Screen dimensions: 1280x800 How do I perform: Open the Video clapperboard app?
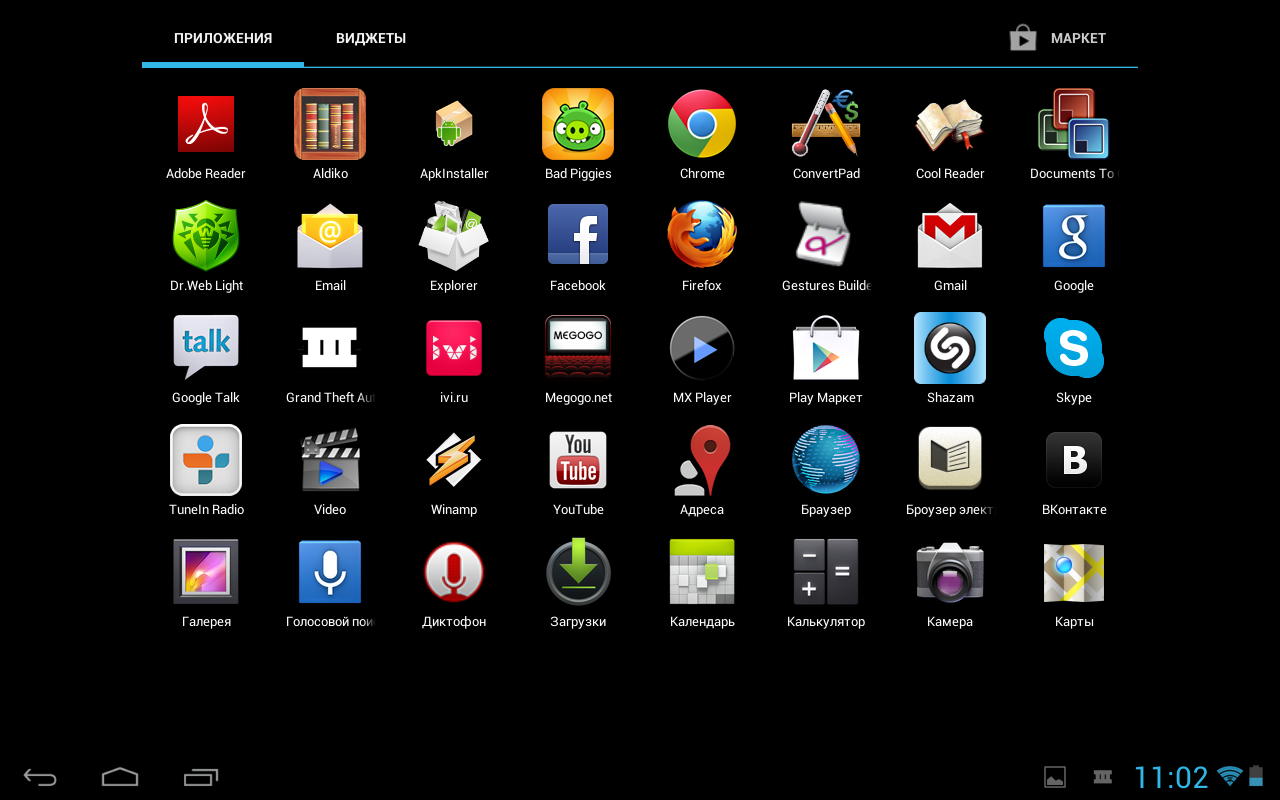(330, 460)
